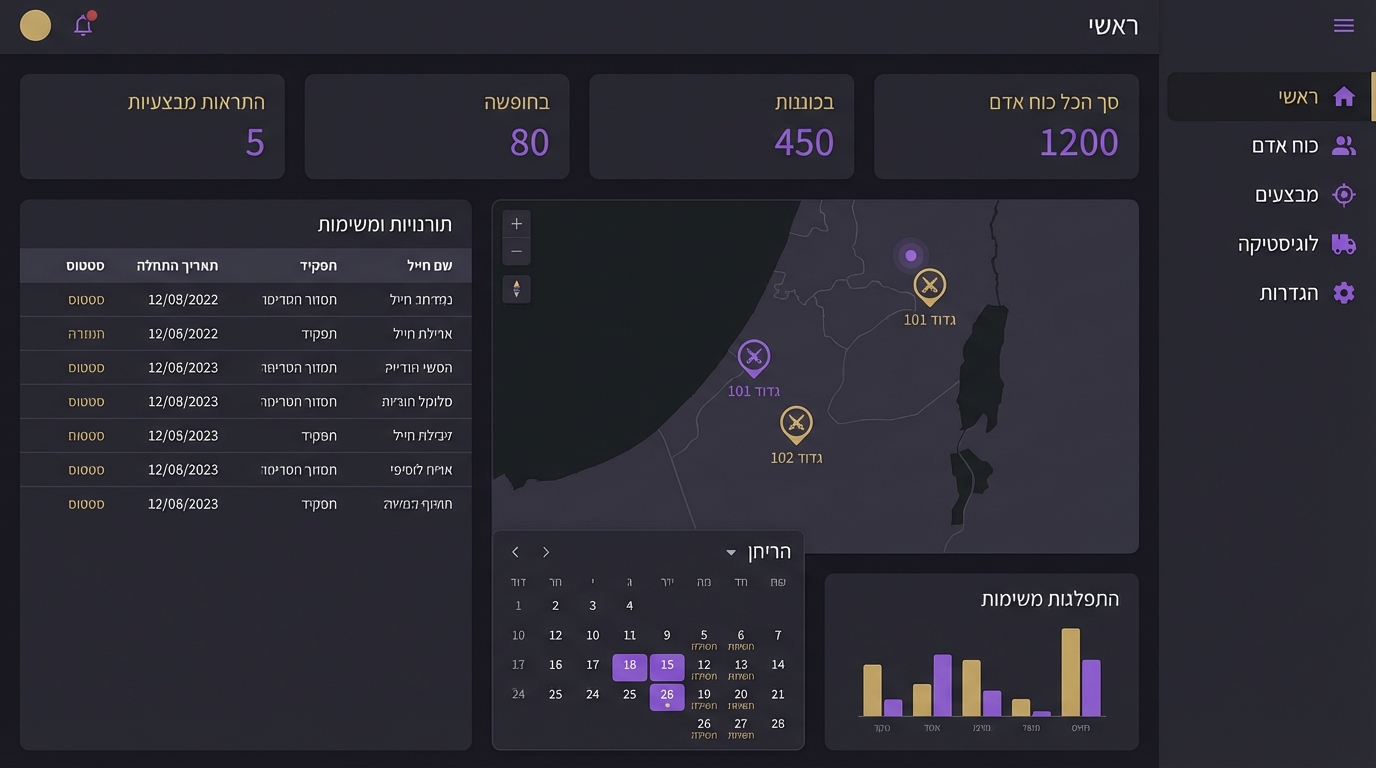The width and height of the screenshot is (1376, 768).
Task: Reset map orientation with the compass button
Action: pos(516,289)
